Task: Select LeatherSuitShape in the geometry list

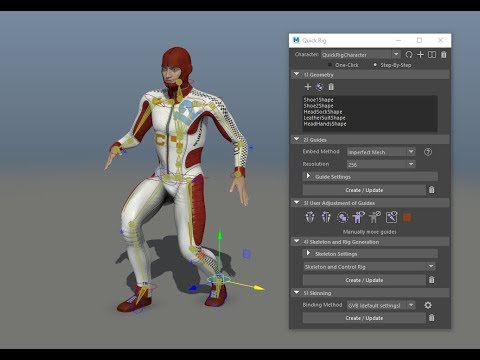Action: pos(324,118)
